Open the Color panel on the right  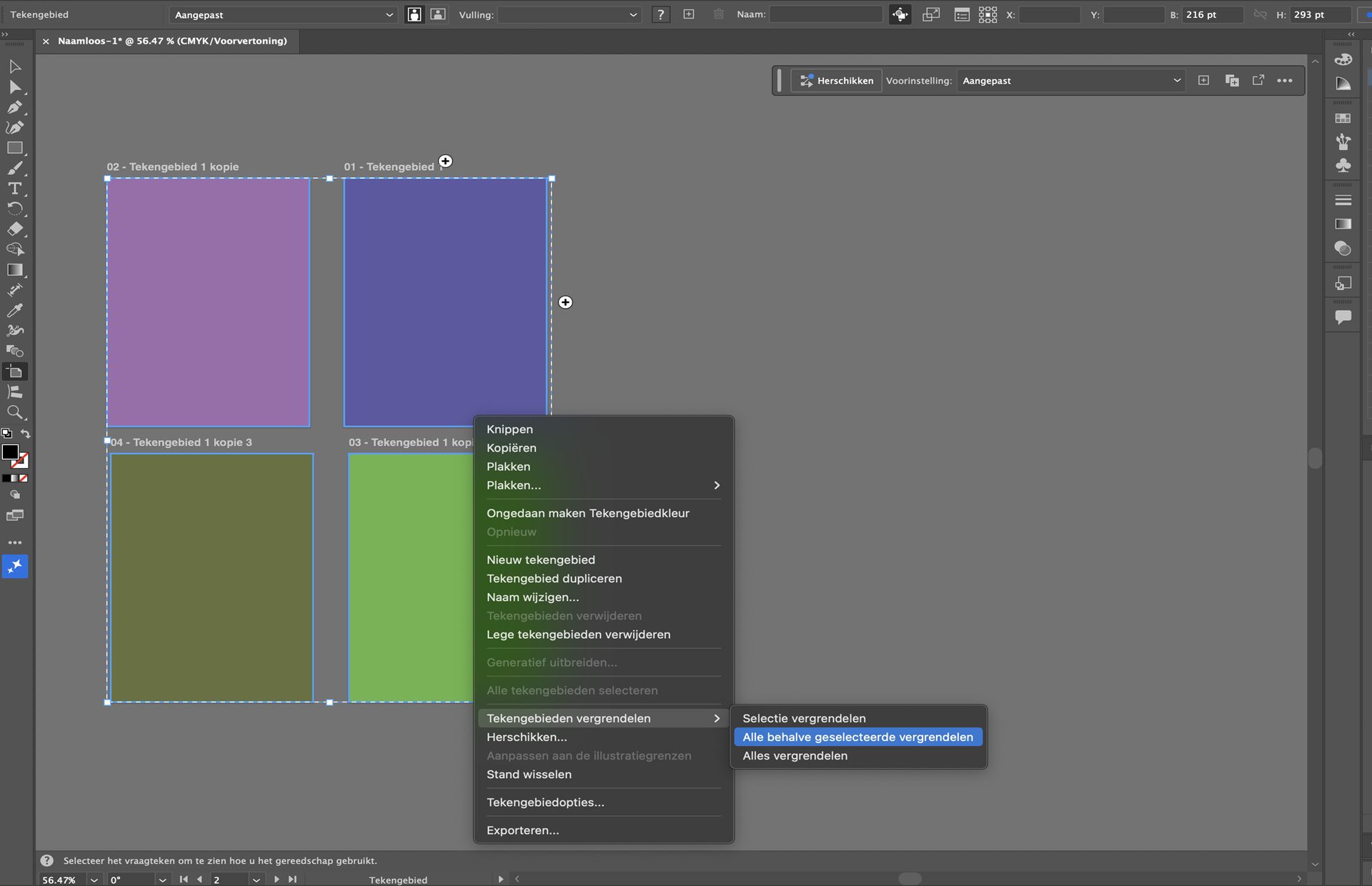(1343, 60)
